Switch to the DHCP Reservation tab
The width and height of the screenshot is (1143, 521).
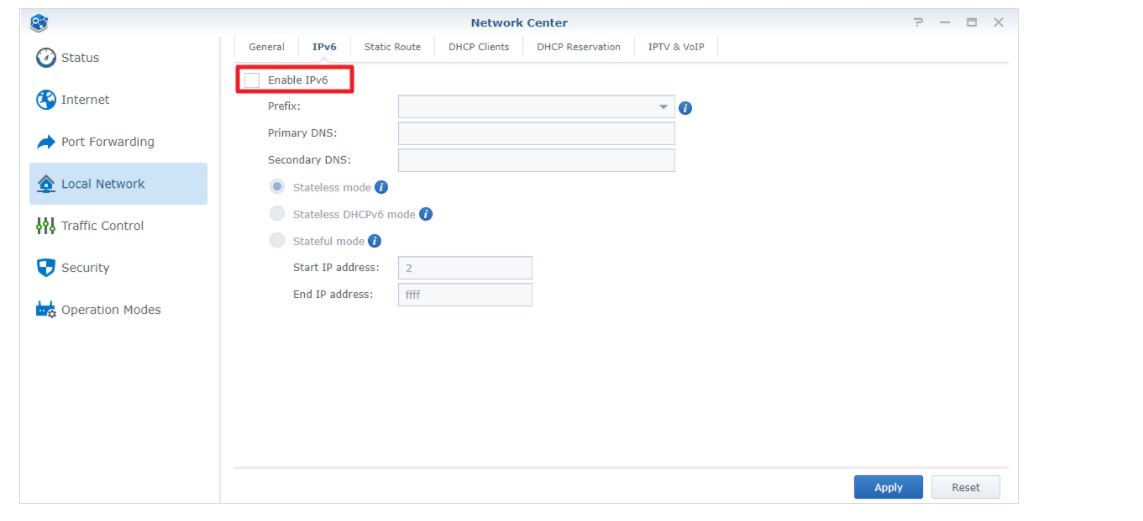578,47
